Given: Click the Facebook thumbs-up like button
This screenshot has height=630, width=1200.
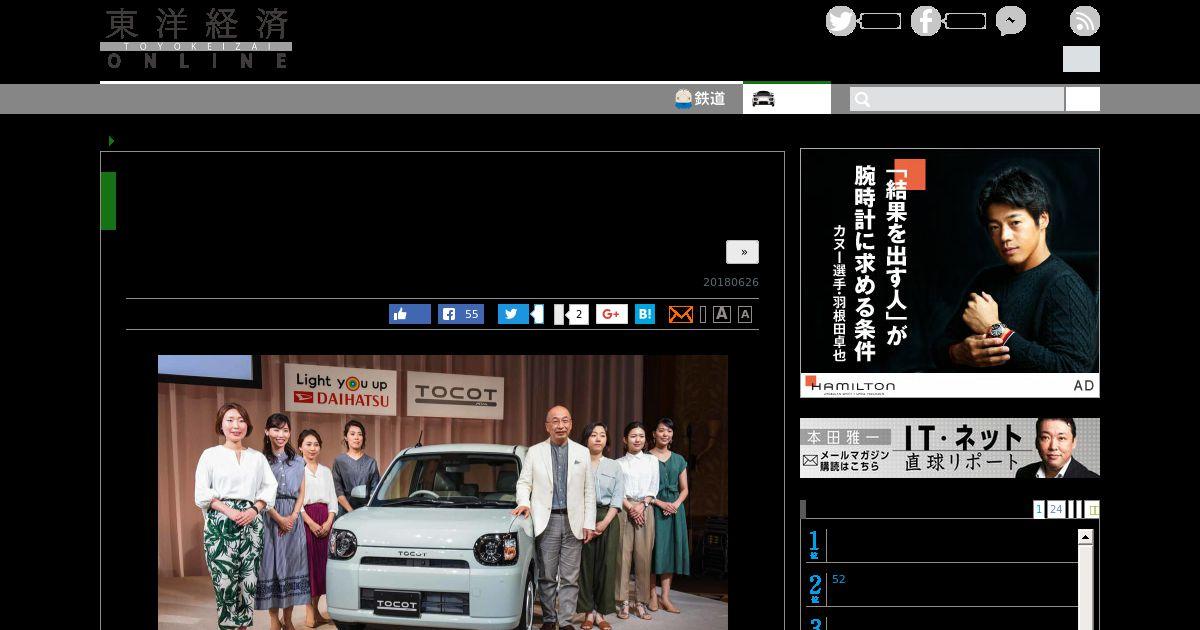Looking at the screenshot, I should pyautogui.click(x=410, y=314).
